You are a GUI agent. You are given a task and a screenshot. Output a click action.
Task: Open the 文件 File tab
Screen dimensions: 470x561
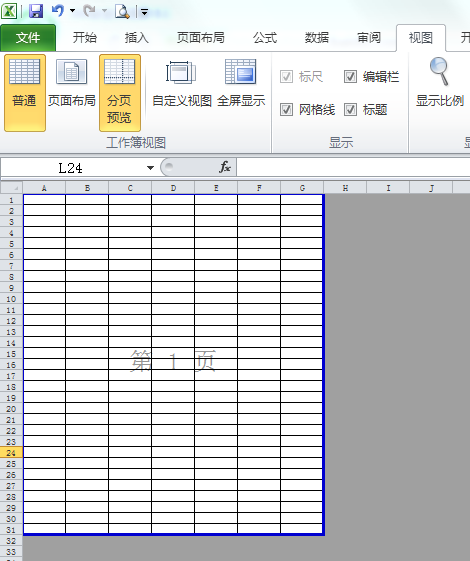[x=28, y=38]
